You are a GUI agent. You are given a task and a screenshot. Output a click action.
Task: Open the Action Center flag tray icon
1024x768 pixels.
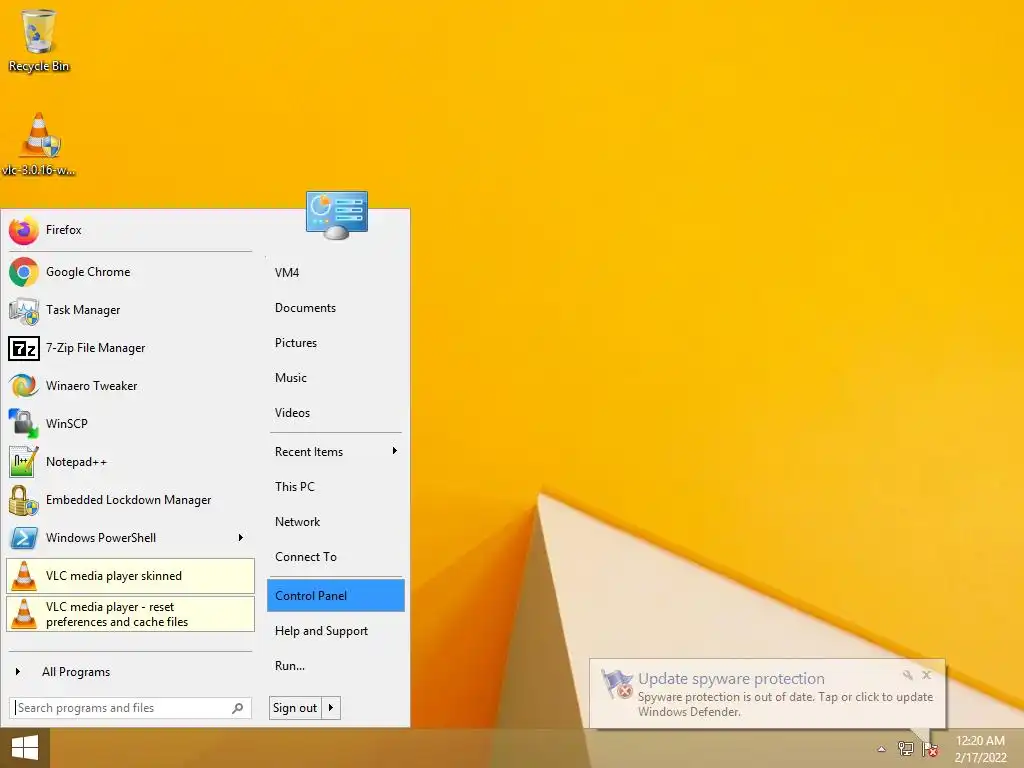(x=929, y=749)
